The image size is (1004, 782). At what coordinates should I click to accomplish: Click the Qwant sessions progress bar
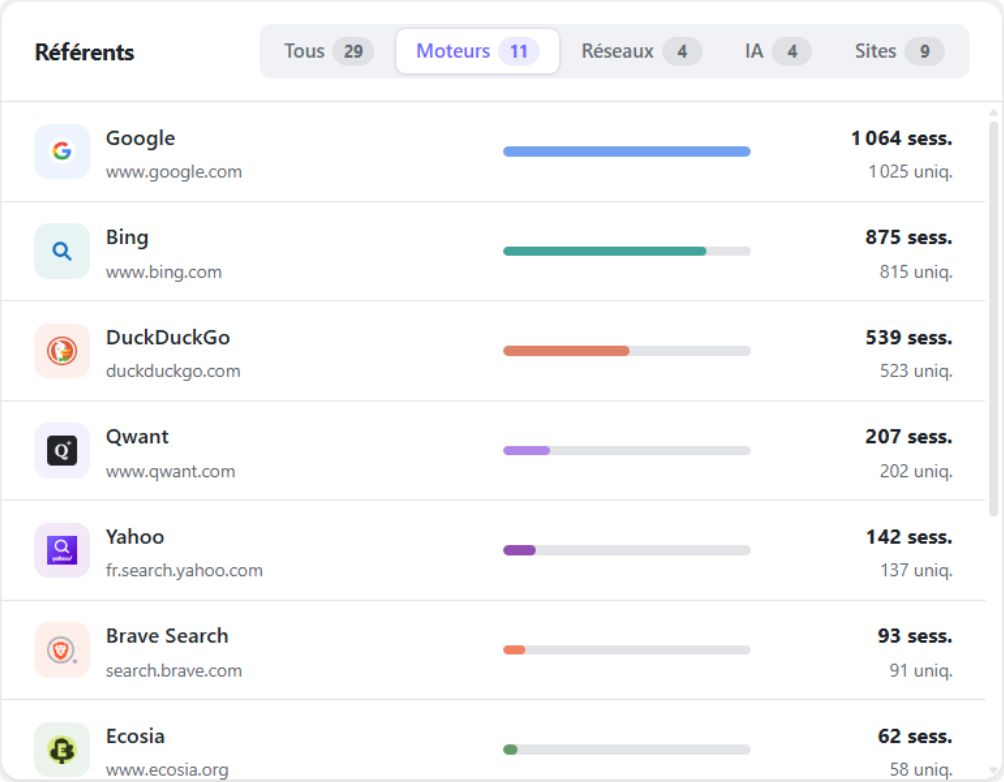[627, 450]
